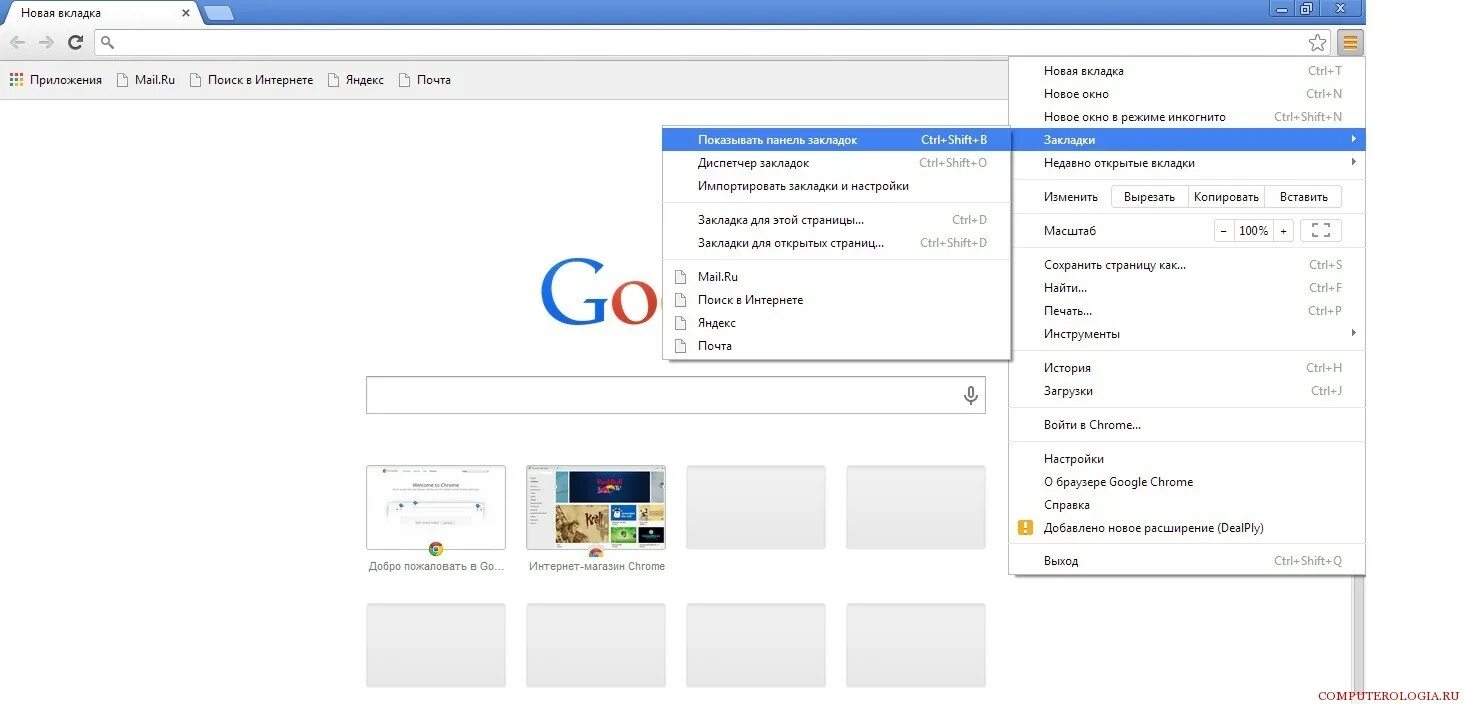This screenshot has height=704, width=1464.
Task: Select Выход to quit Chrome
Action: click(1187, 561)
